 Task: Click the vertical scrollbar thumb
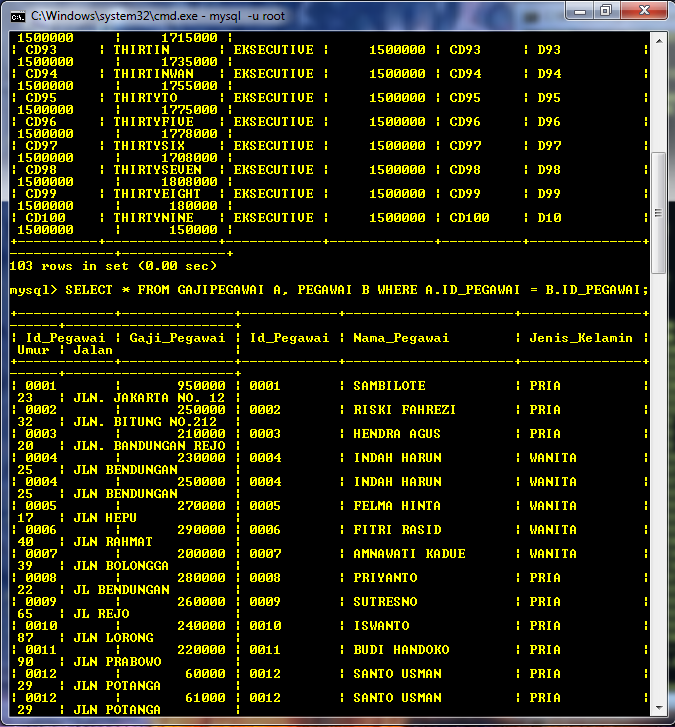[659, 213]
